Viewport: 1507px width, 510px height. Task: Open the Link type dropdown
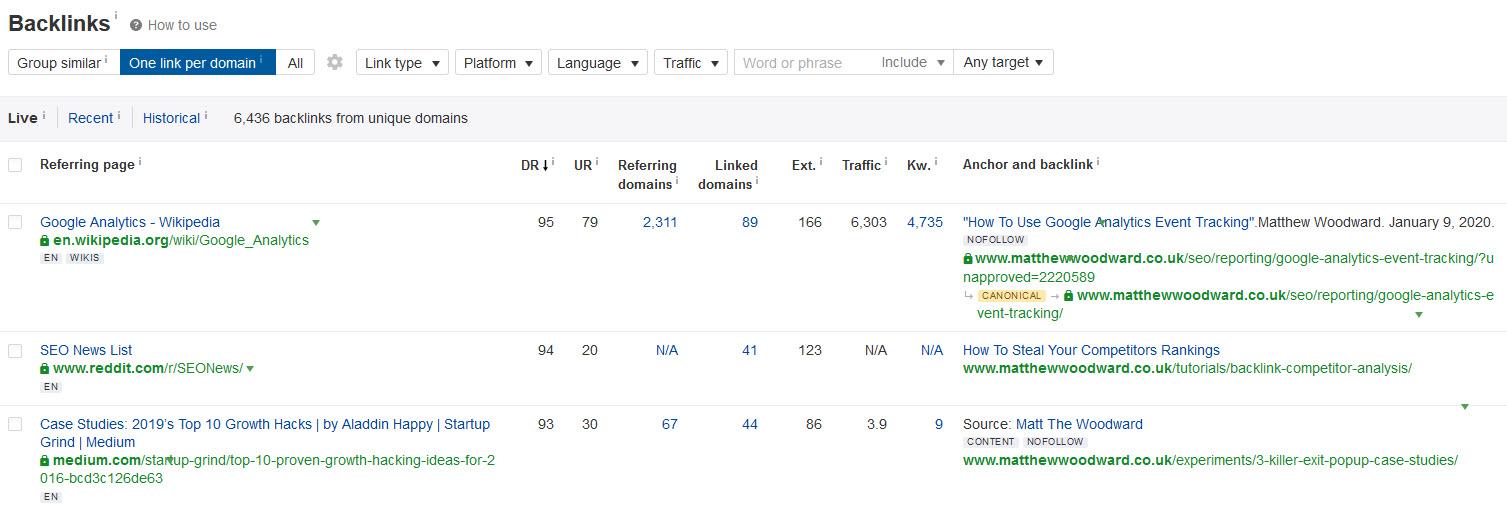tap(402, 62)
